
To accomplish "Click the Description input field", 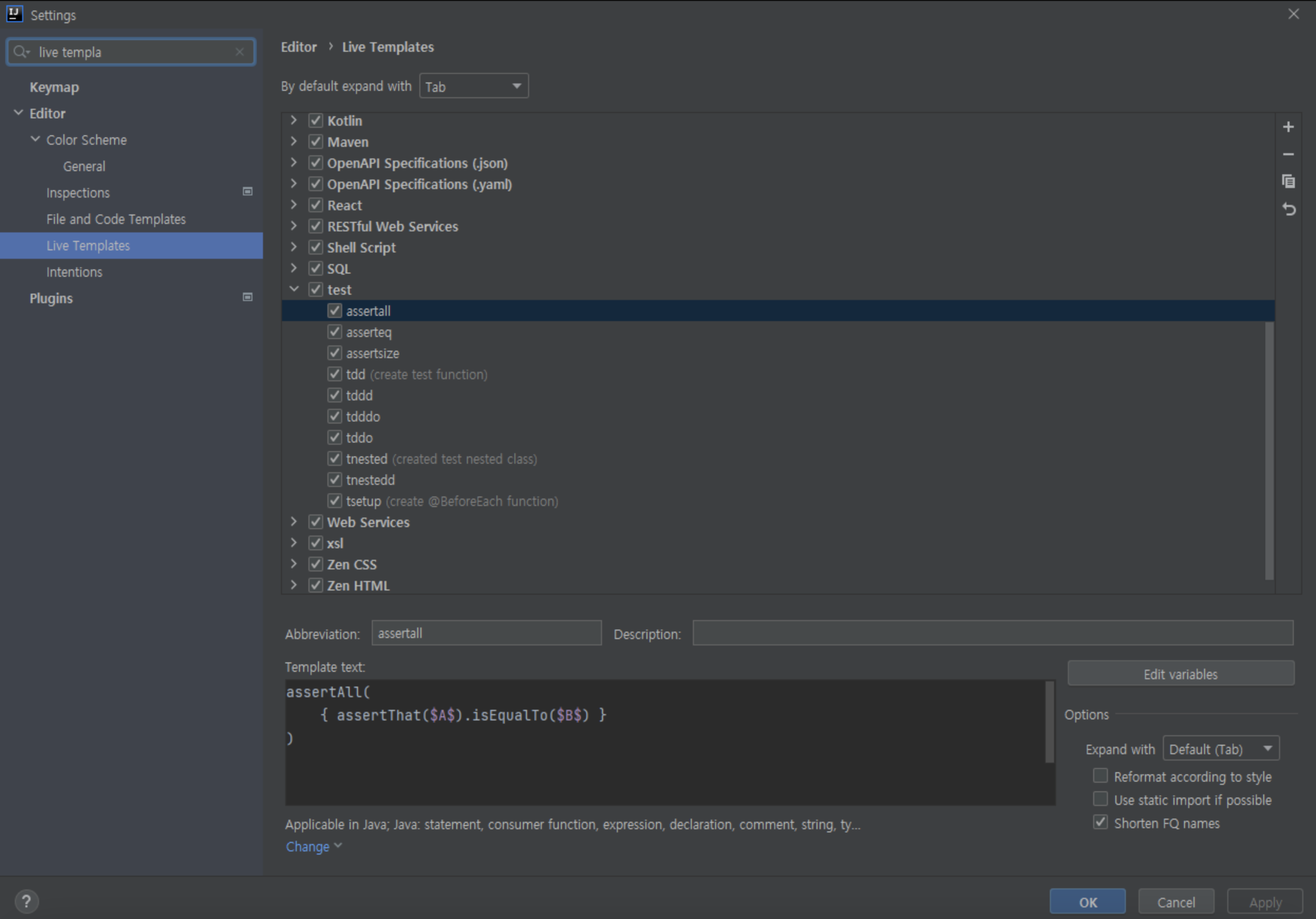I will pos(992,633).
